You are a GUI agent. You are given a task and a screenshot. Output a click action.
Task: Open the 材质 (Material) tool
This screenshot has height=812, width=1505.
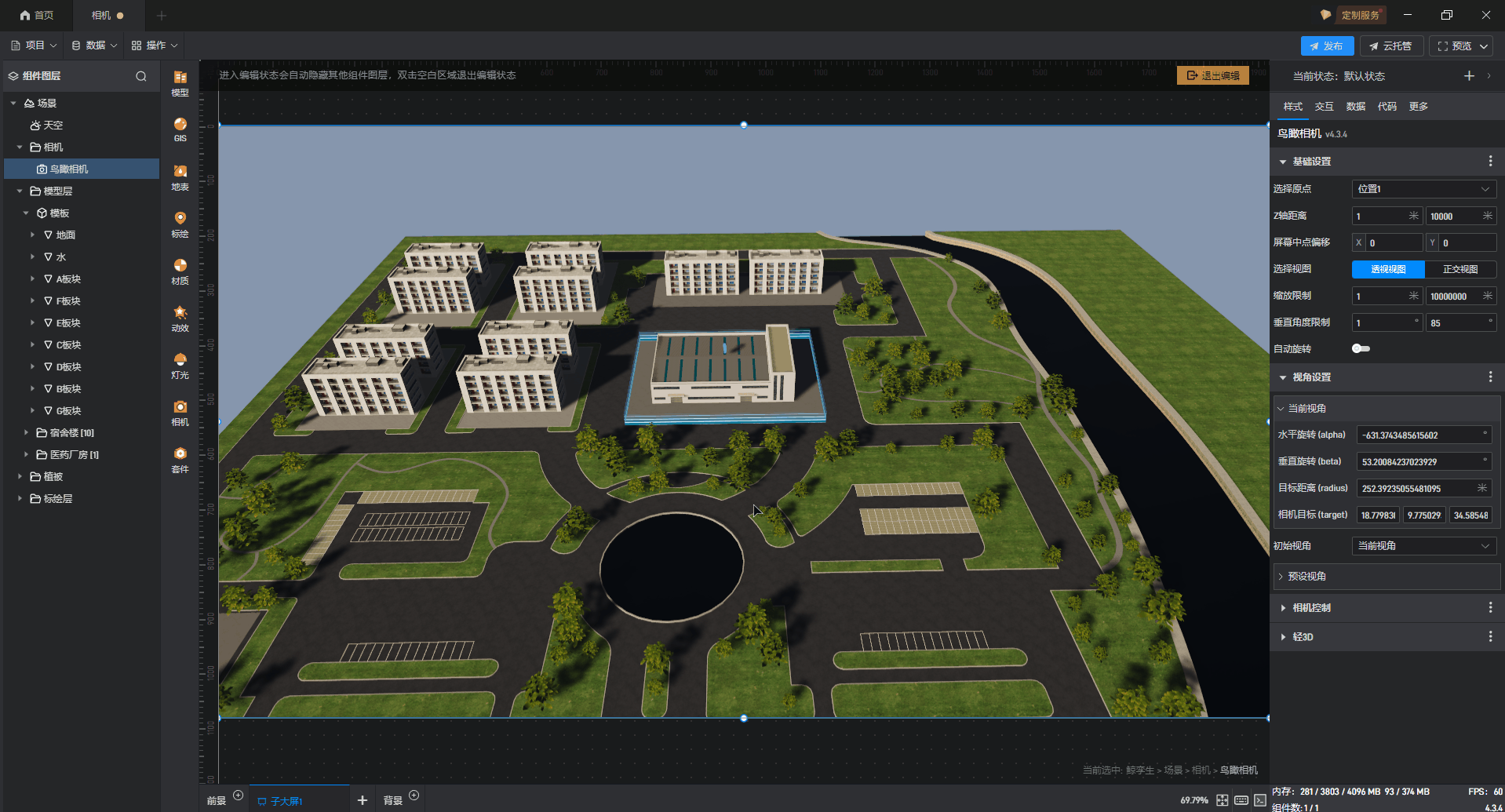[x=180, y=271]
